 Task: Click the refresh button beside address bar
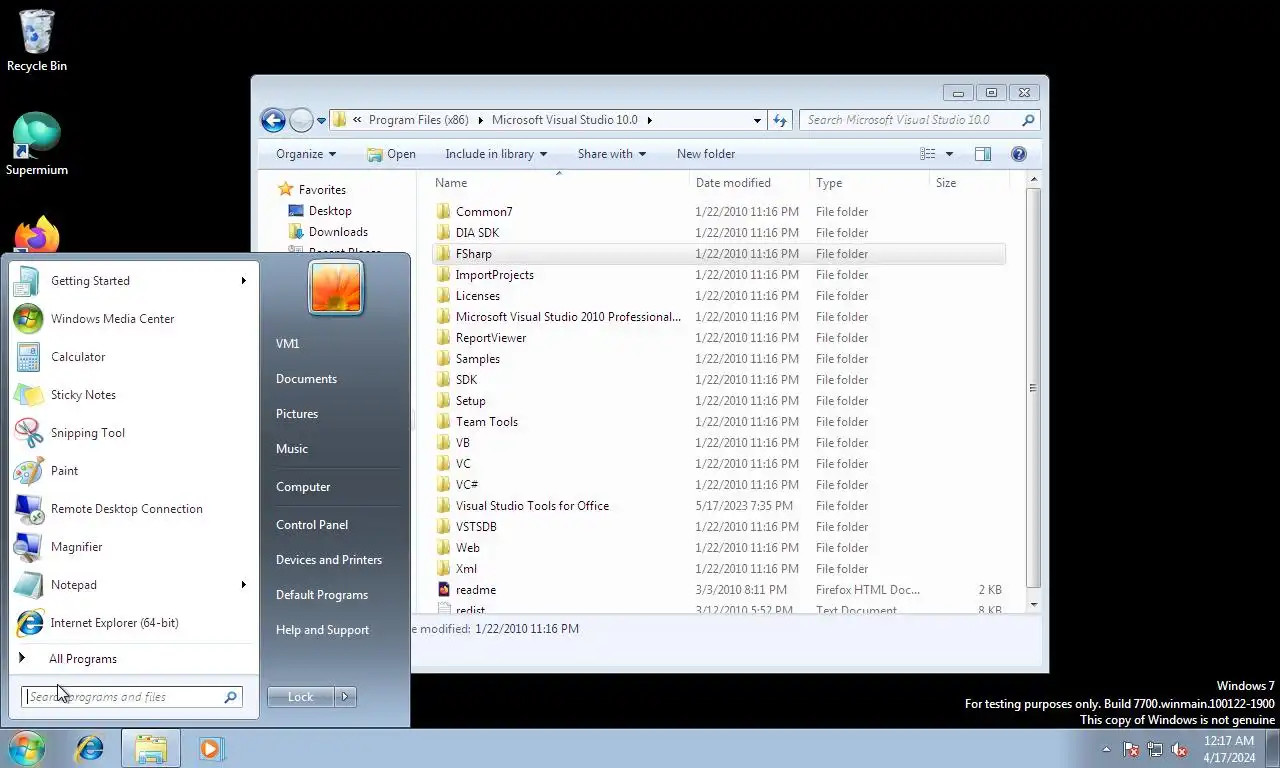781,120
